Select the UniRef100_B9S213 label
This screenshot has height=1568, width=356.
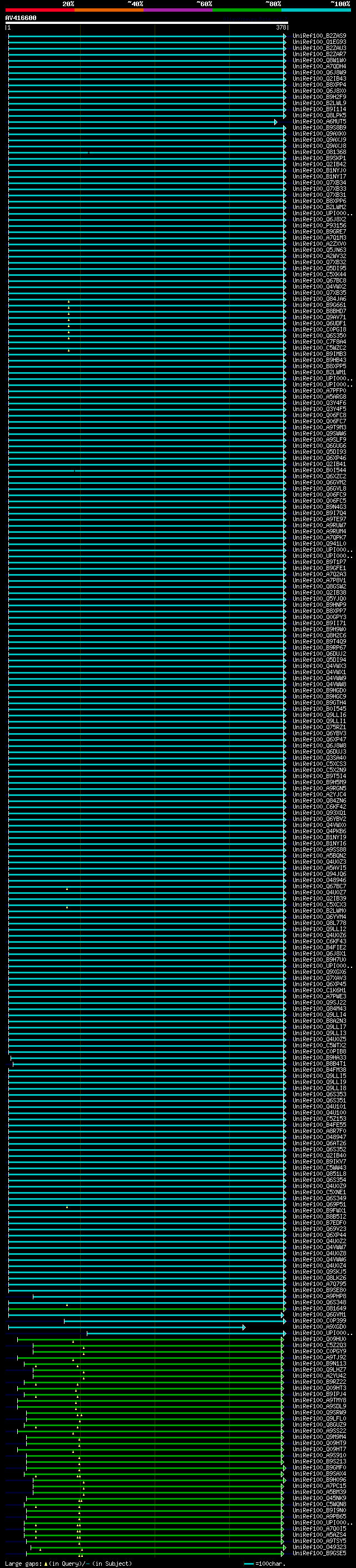coord(319,1461)
